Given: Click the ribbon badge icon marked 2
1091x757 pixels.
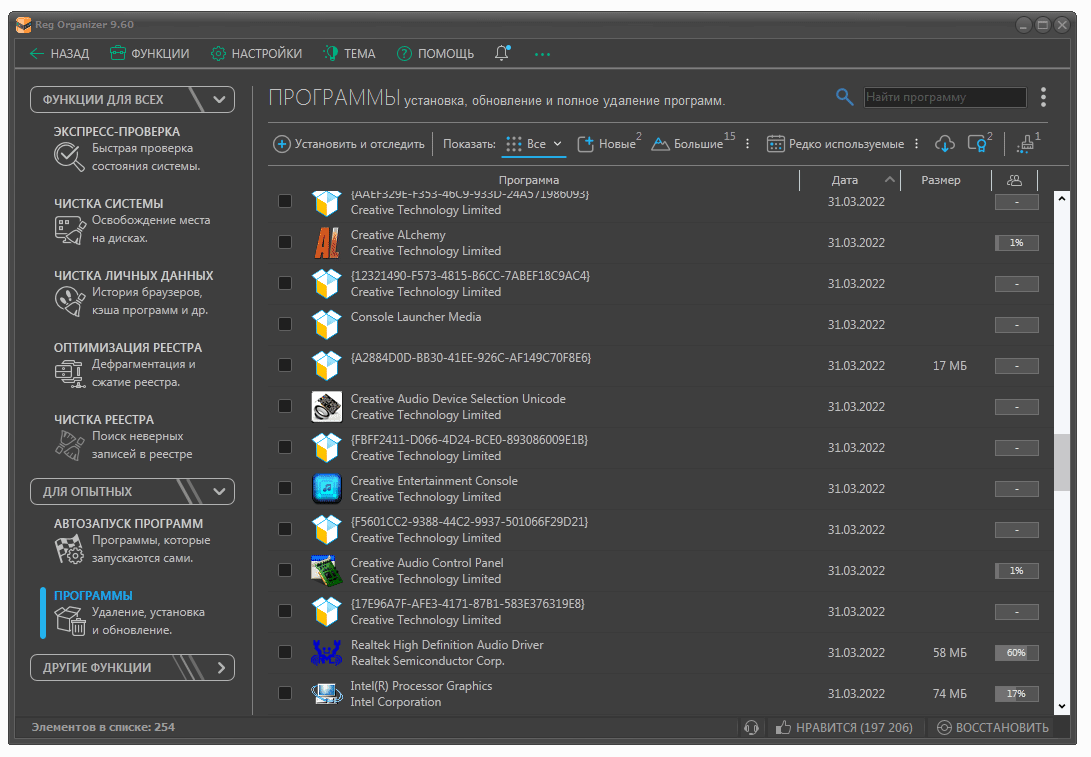Looking at the screenshot, I should pyautogui.click(x=978, y=143).
